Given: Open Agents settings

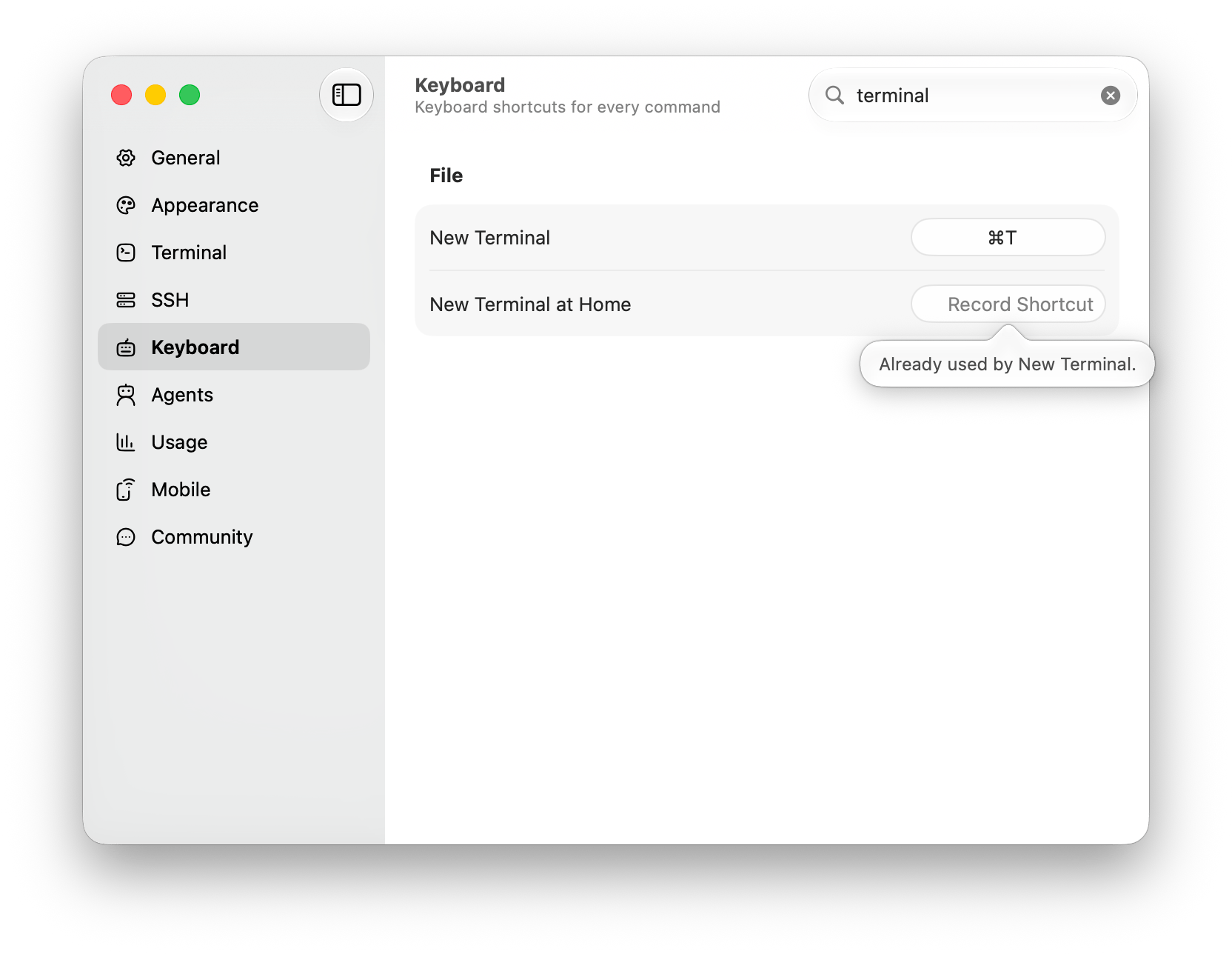Looking at the screenshot, I should pos(234,395).
